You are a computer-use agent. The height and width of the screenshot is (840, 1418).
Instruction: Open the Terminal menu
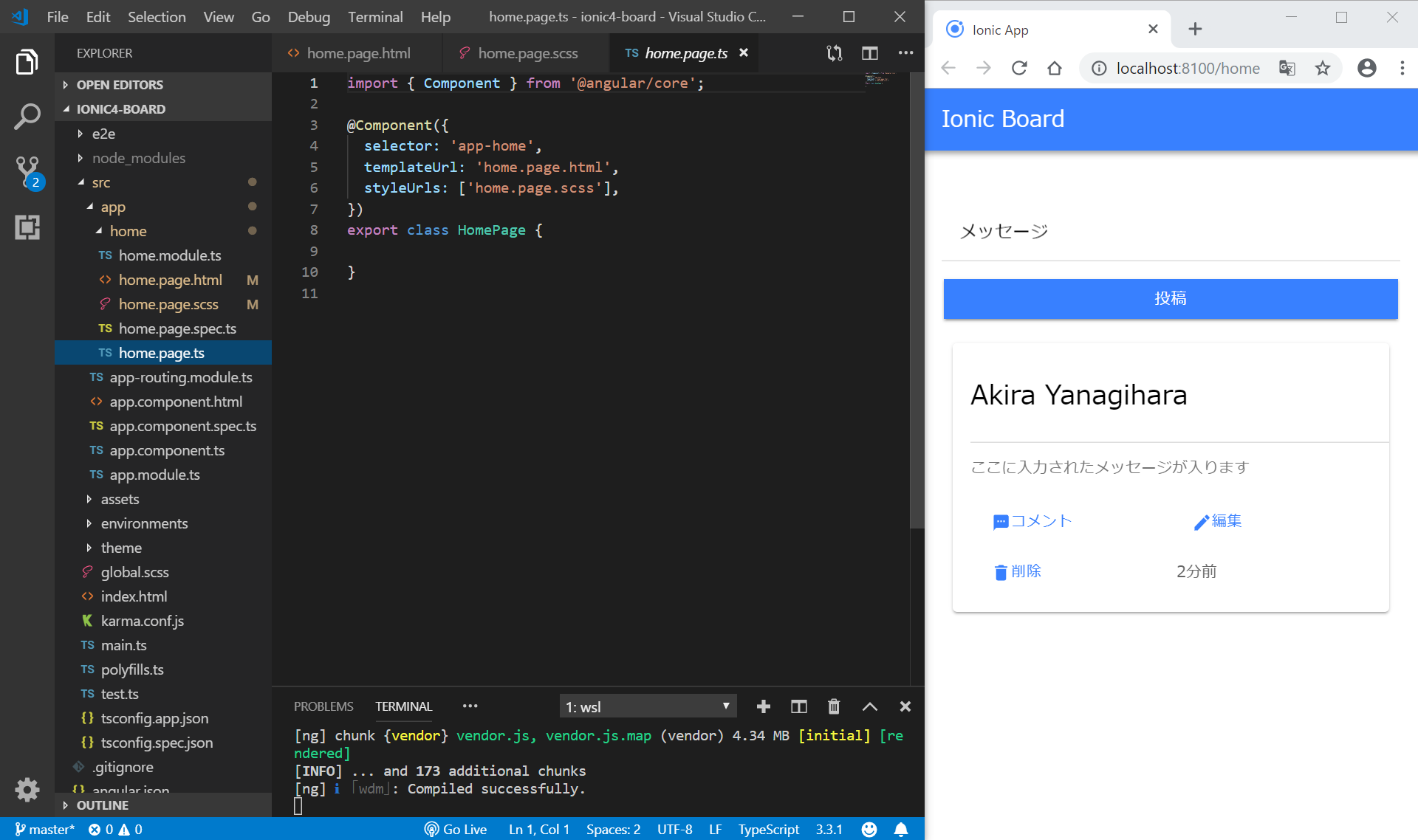pyautogui.click(x=375, y=16)
